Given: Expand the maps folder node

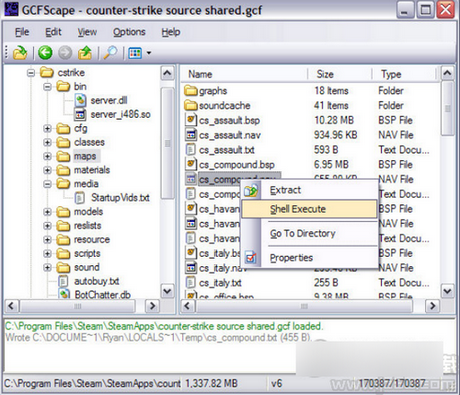Looking at the screenshot, I should [47, 156].
